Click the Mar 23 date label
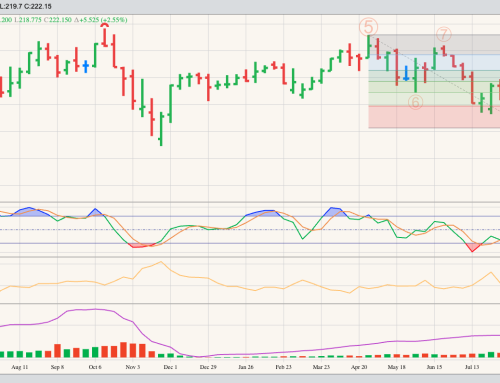500x383 pixels. click(x=321, y=367)
